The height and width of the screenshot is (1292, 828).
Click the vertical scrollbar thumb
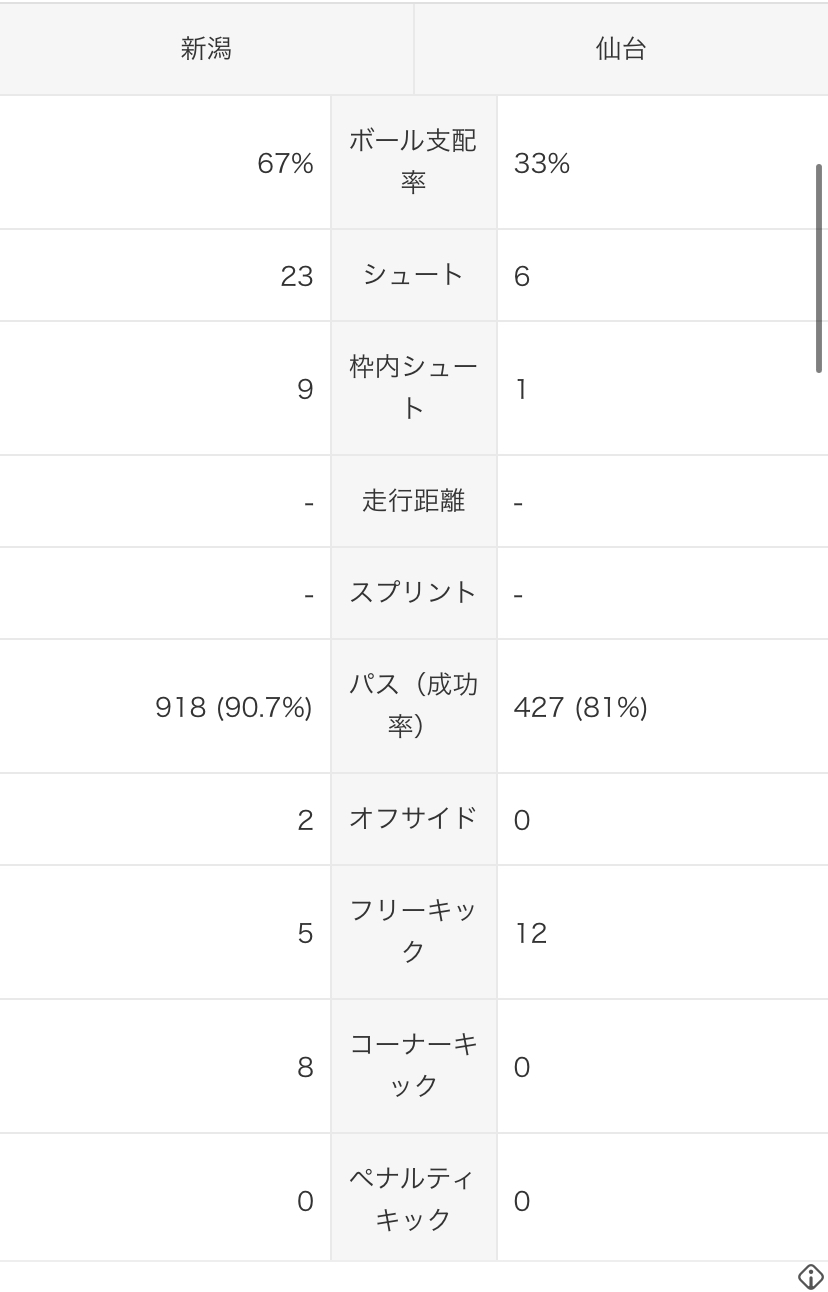coord(819,268)
